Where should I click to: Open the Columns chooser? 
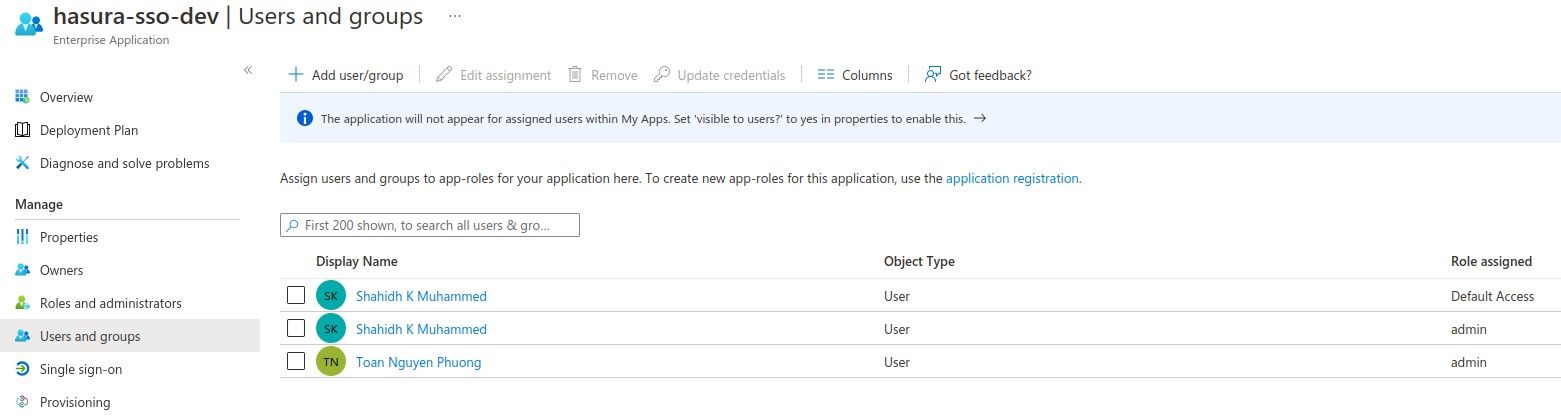(x=855, y=75)
